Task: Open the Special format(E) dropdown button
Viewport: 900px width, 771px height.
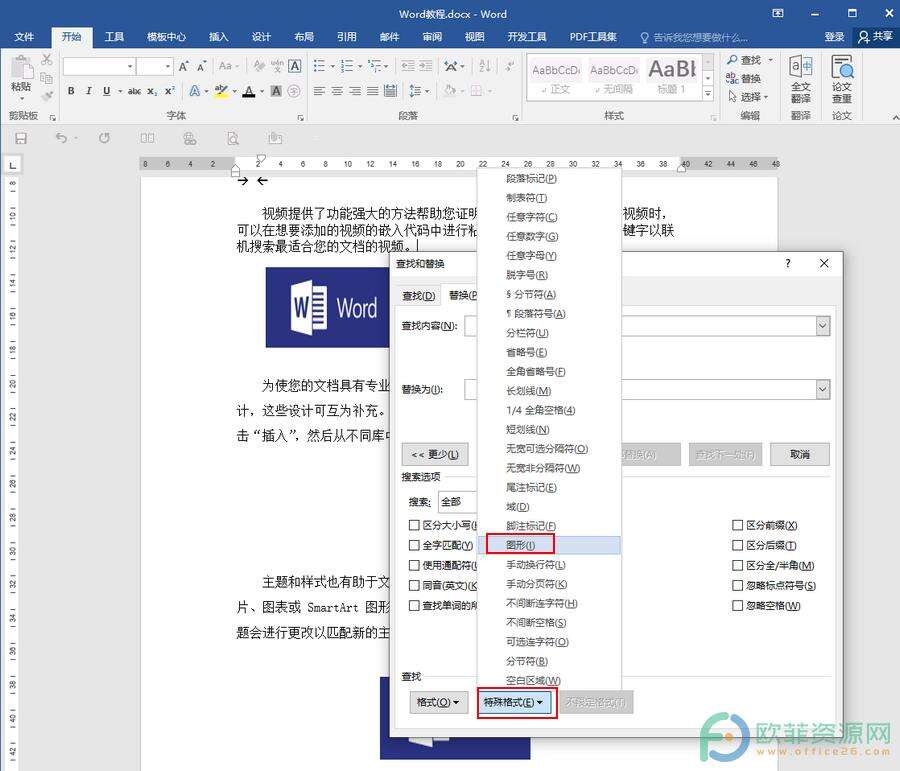Action: pyautogui.click(x=513, y=702)
